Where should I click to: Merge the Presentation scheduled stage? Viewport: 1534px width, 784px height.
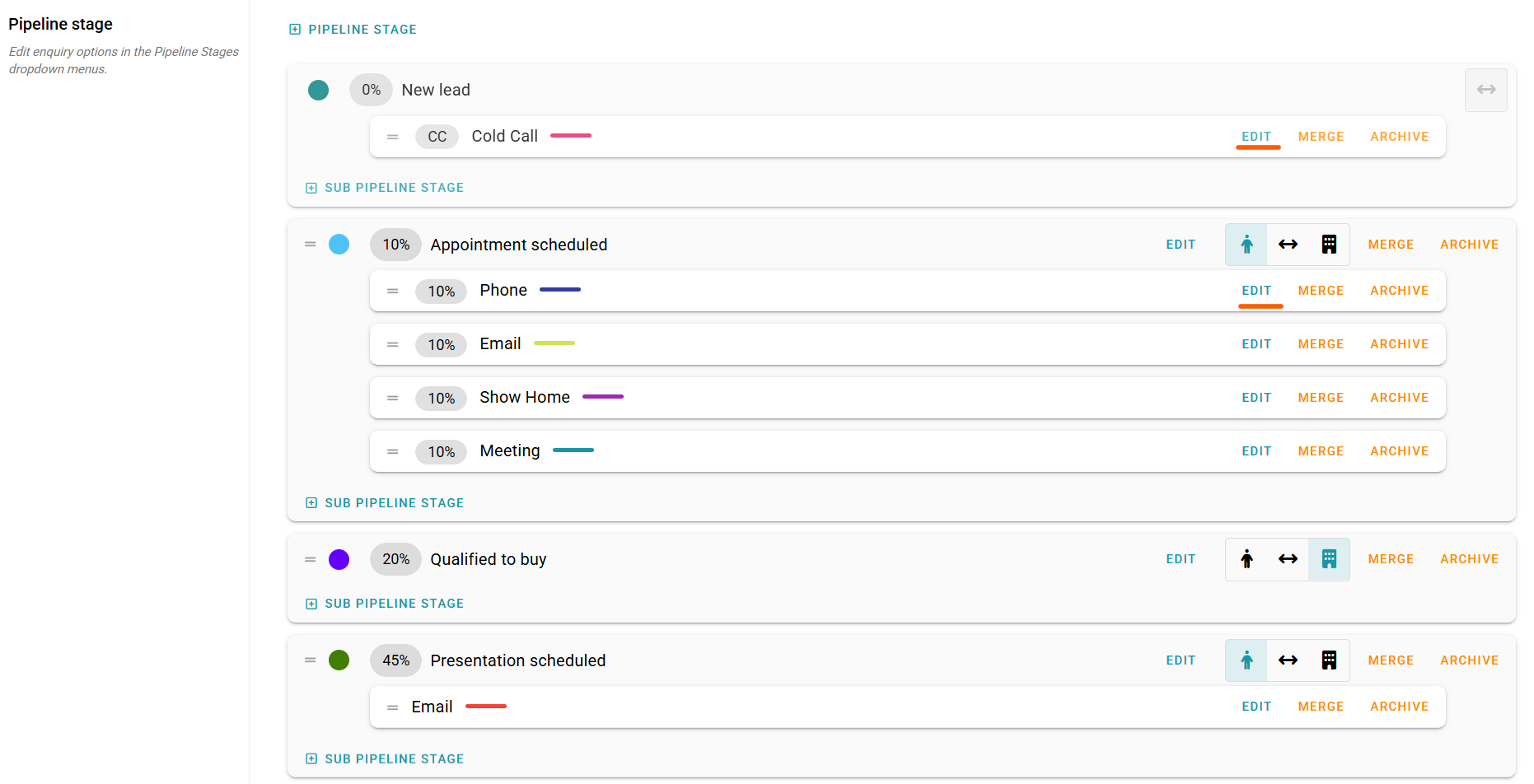[x=1391, y=660]
